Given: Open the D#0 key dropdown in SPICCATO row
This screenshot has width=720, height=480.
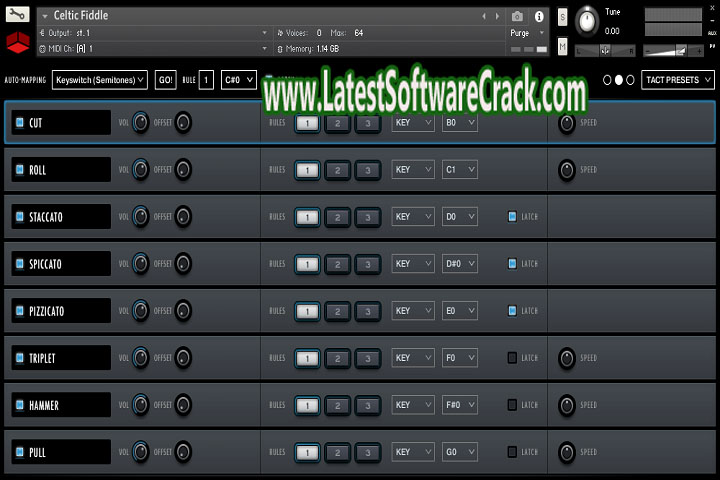Looking at the screenshot, I should 460,264.
